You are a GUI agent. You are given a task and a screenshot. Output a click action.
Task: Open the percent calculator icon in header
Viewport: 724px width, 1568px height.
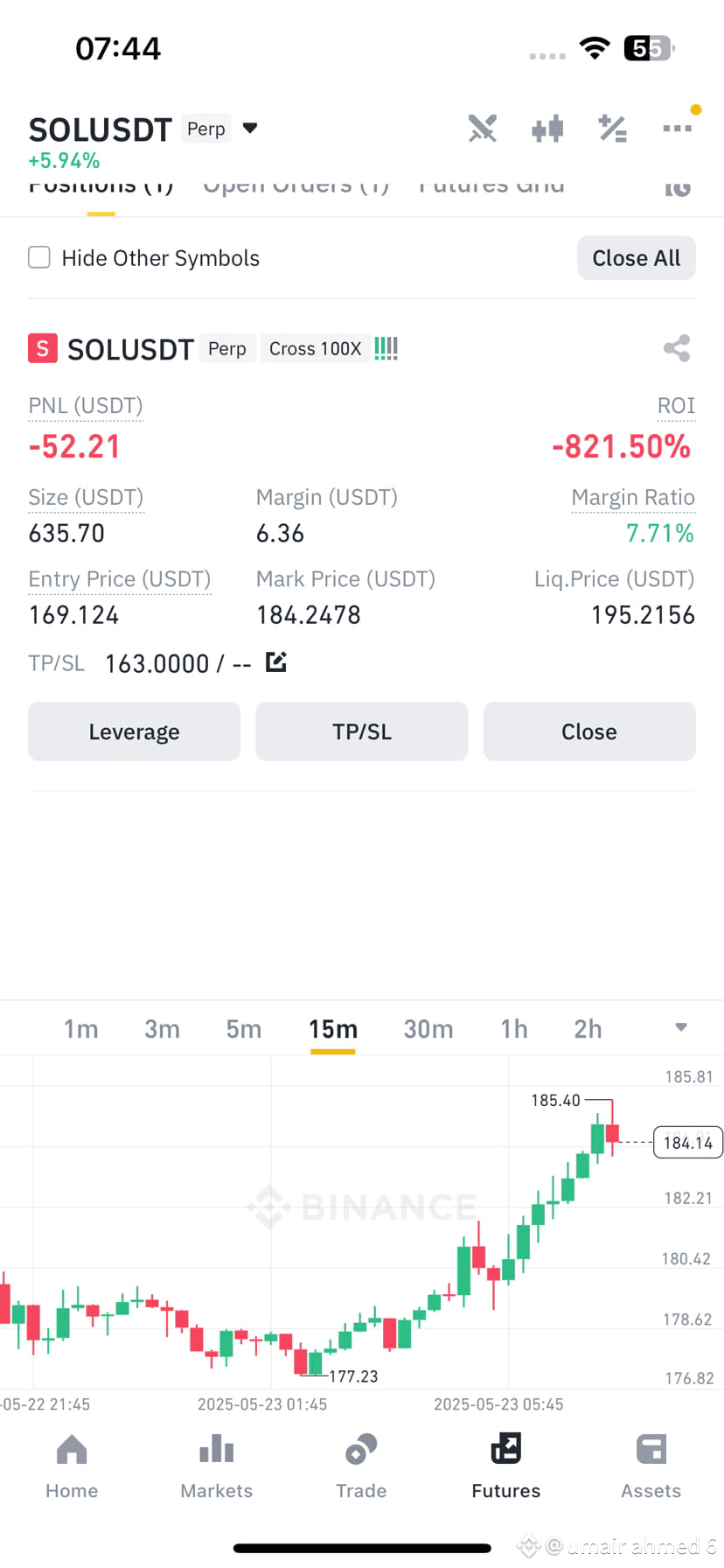612,129
